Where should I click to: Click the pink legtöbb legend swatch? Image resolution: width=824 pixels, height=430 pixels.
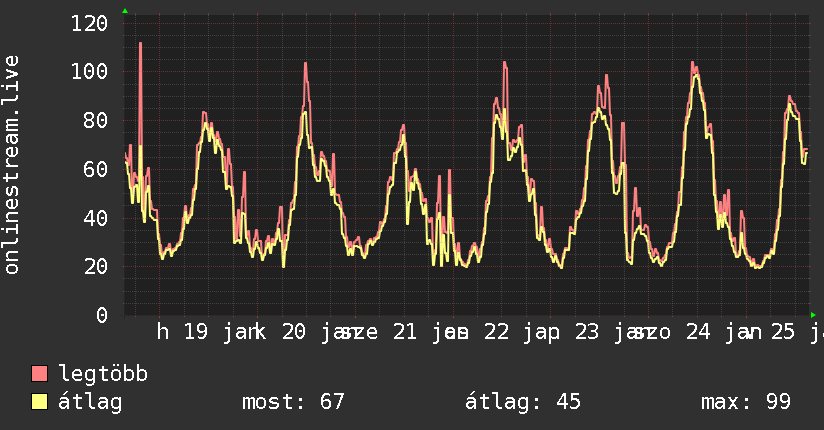coord(39,373)
